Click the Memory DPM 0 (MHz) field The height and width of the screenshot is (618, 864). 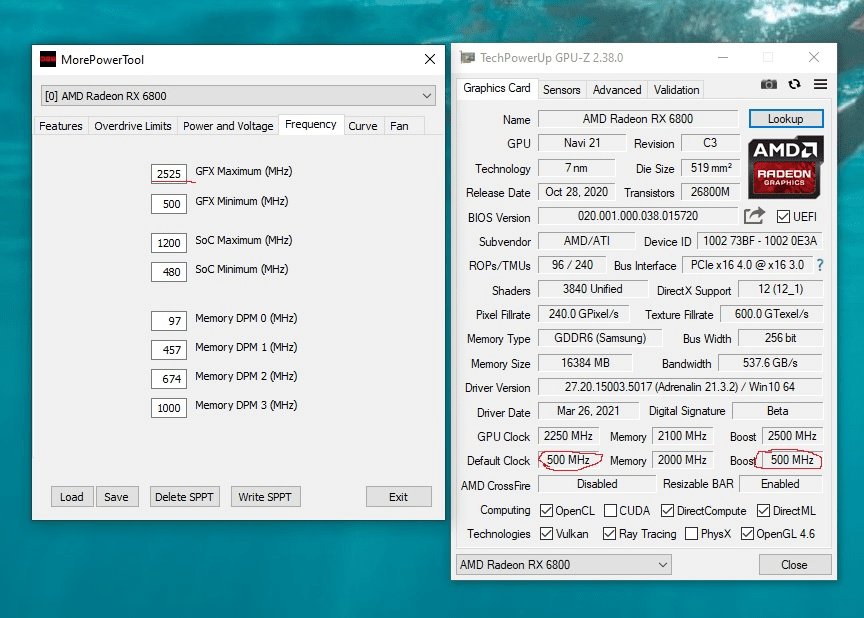[169, 321]
